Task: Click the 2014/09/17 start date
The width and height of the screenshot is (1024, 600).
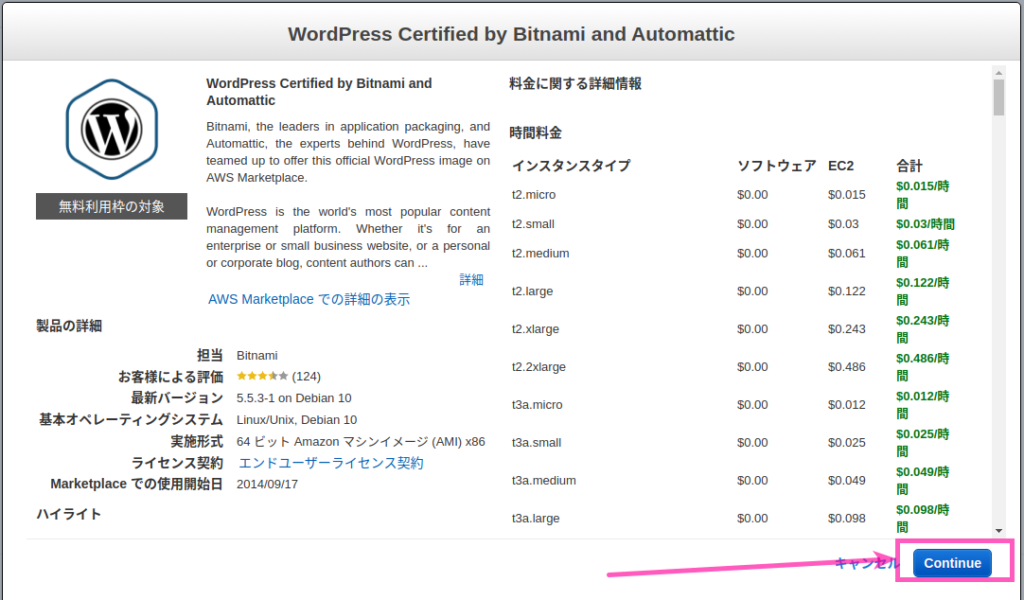Action: [267, 484]
